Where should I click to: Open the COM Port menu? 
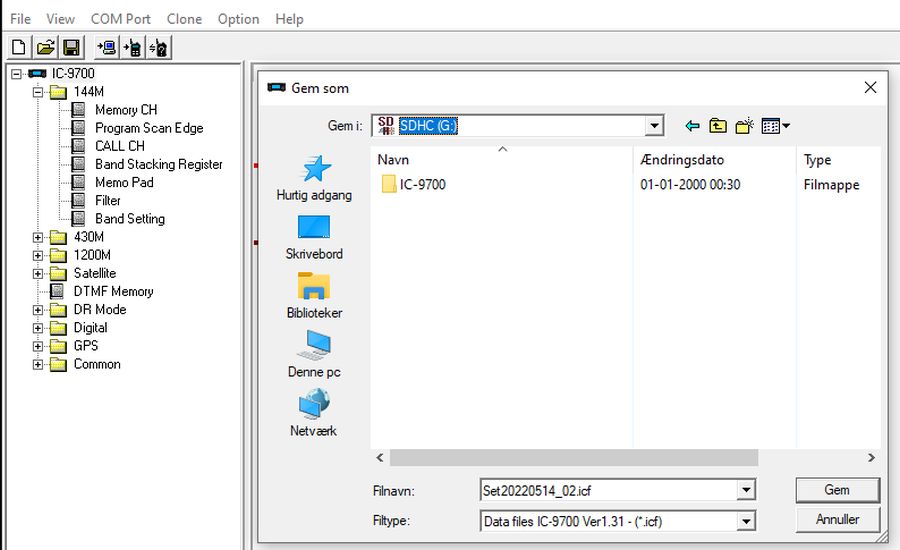[121, 19]
